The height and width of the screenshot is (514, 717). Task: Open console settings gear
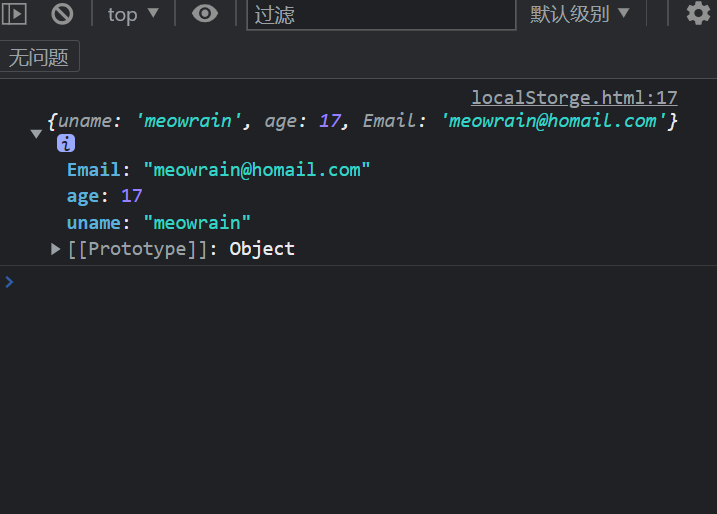[697, 14]
